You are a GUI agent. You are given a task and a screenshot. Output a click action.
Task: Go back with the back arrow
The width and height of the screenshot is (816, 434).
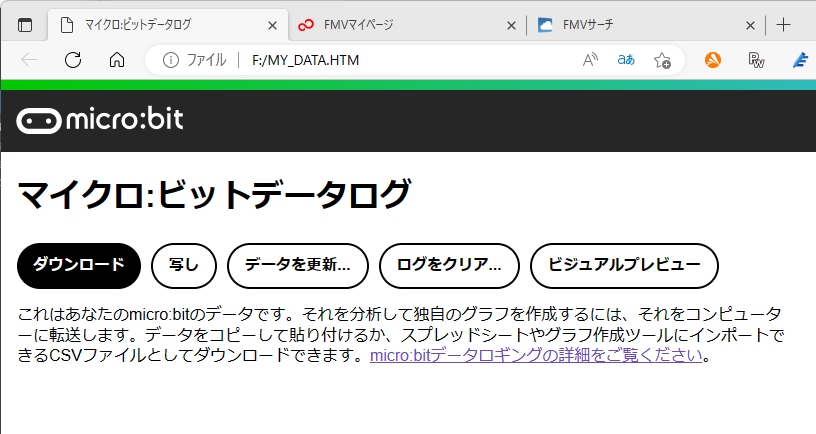click(29, 60)
